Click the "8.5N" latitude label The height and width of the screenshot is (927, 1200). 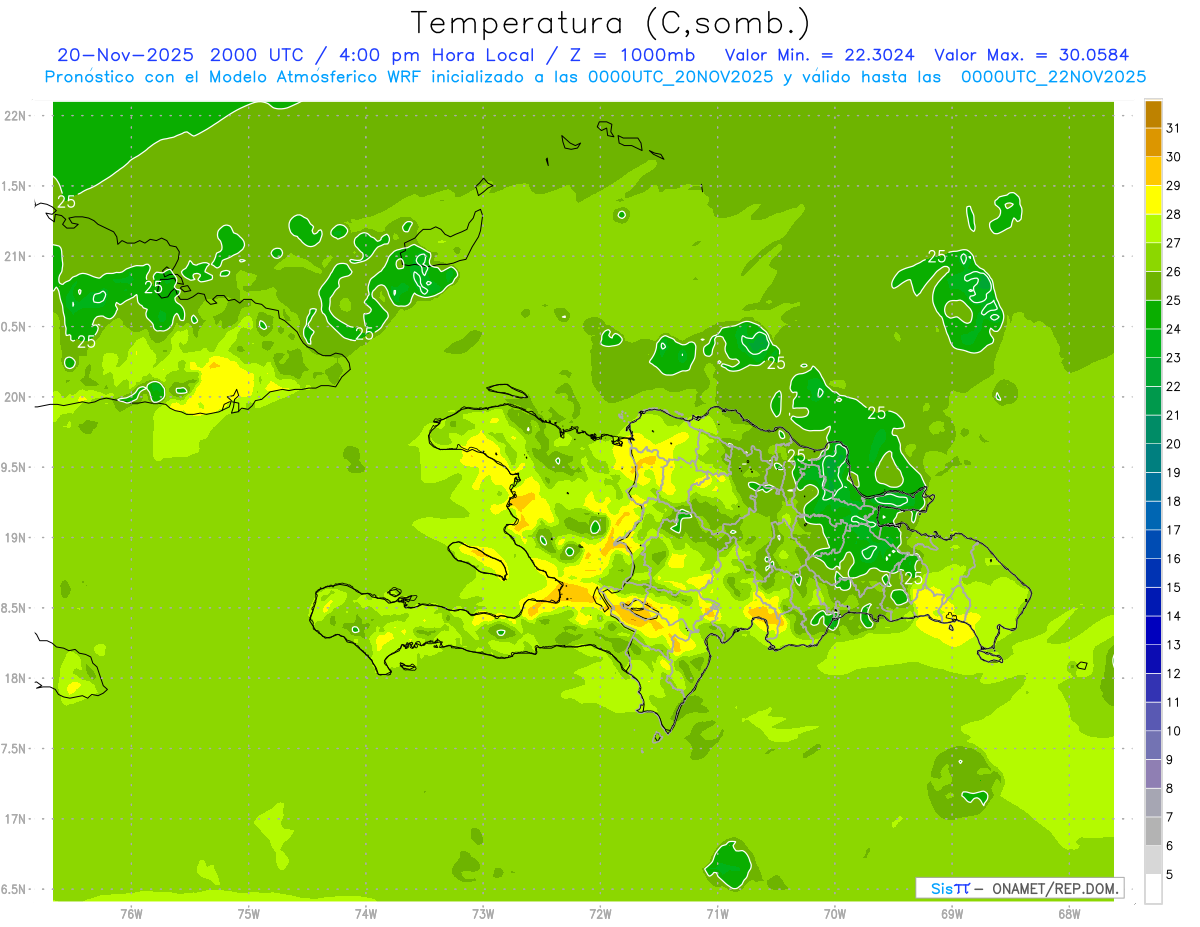click(14, 608)
